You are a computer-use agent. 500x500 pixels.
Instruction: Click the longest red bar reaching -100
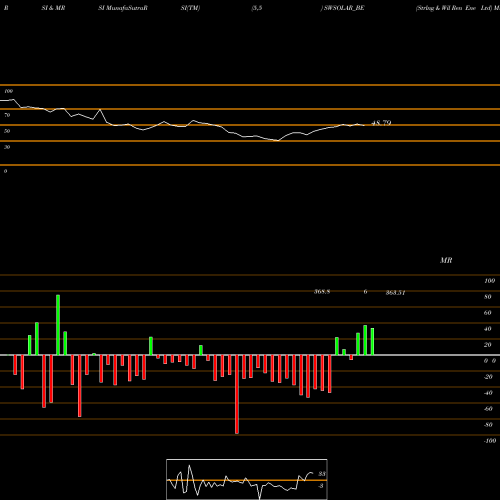tap(237, 394)
